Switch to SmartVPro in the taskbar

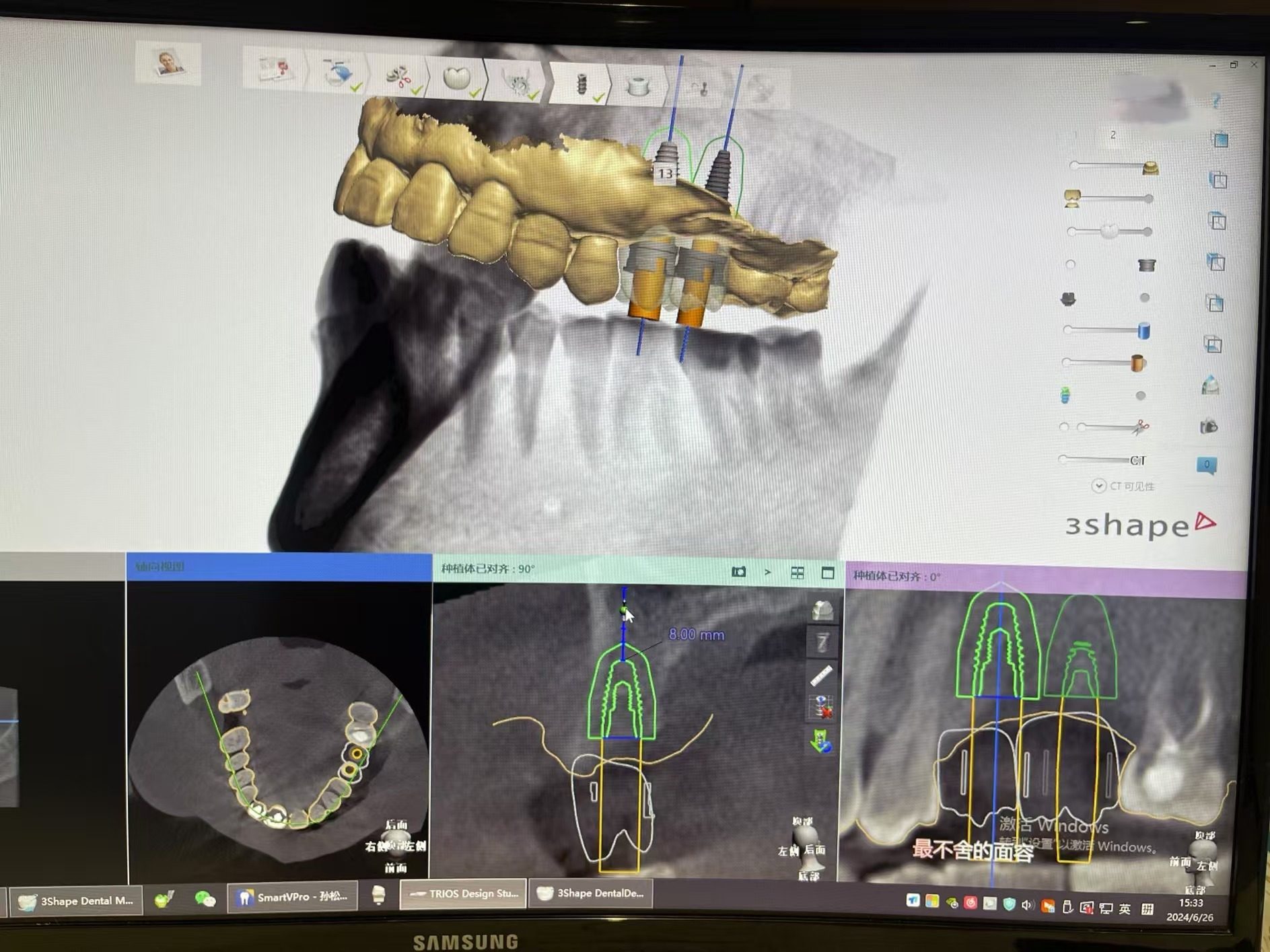293,896
